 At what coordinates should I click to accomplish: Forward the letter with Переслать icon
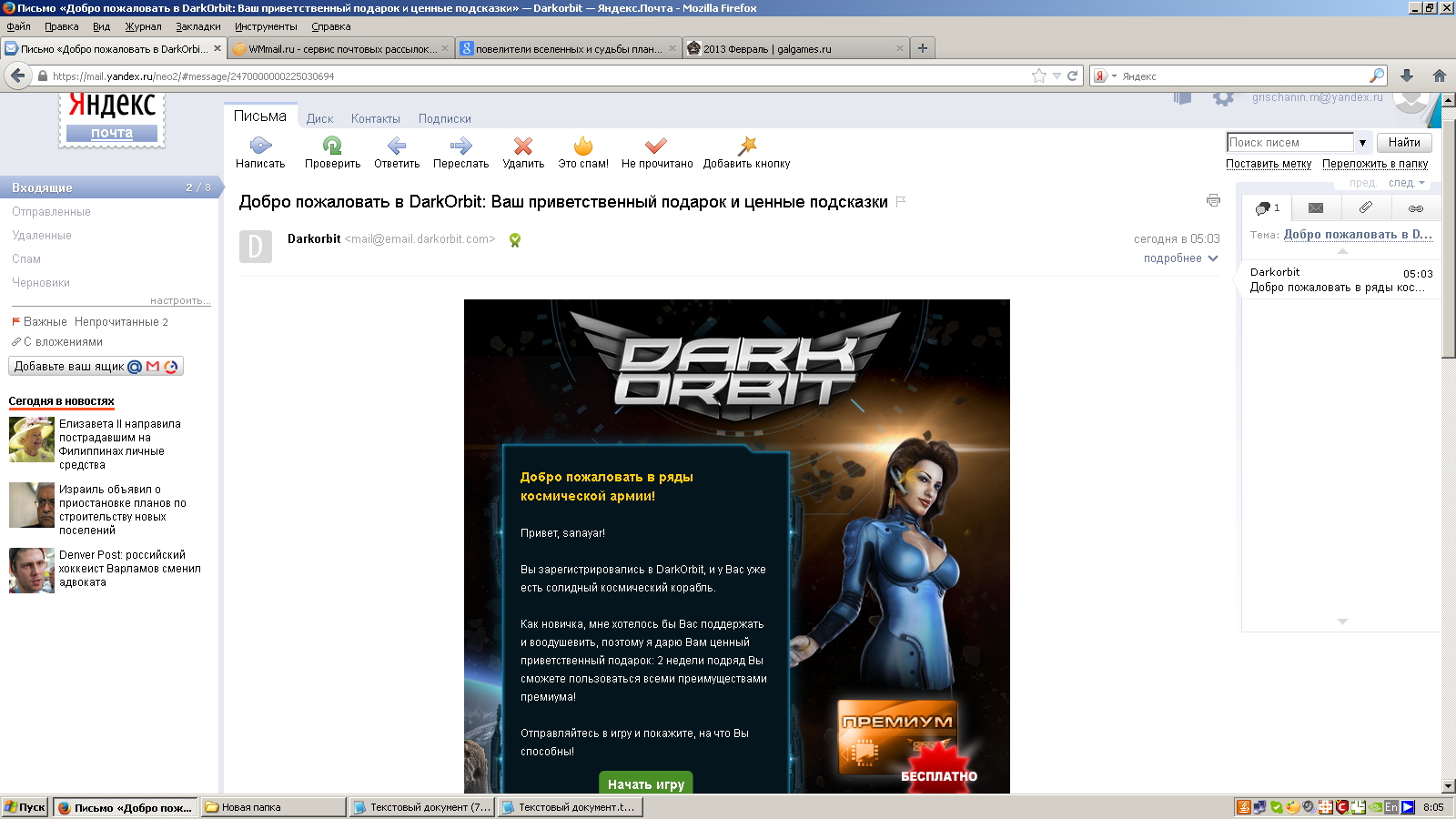click(x=461, y=146)
